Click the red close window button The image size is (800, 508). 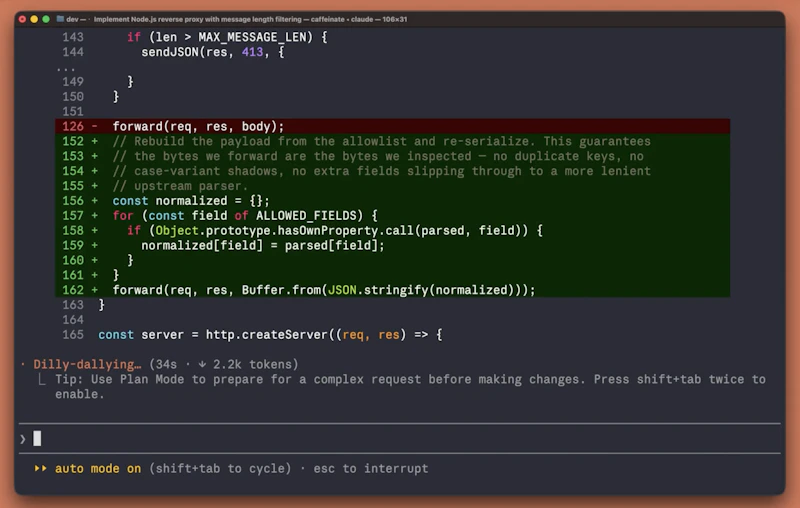coord(22,19)
